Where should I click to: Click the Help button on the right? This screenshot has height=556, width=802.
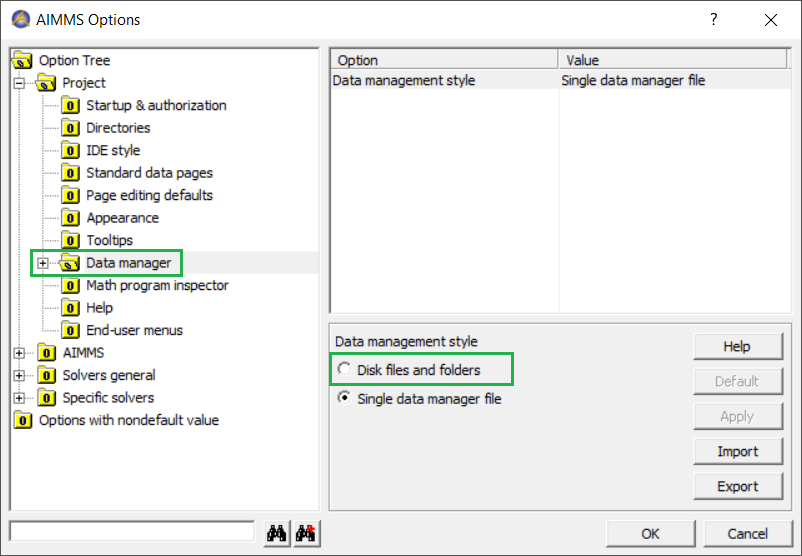coord(738,346)
